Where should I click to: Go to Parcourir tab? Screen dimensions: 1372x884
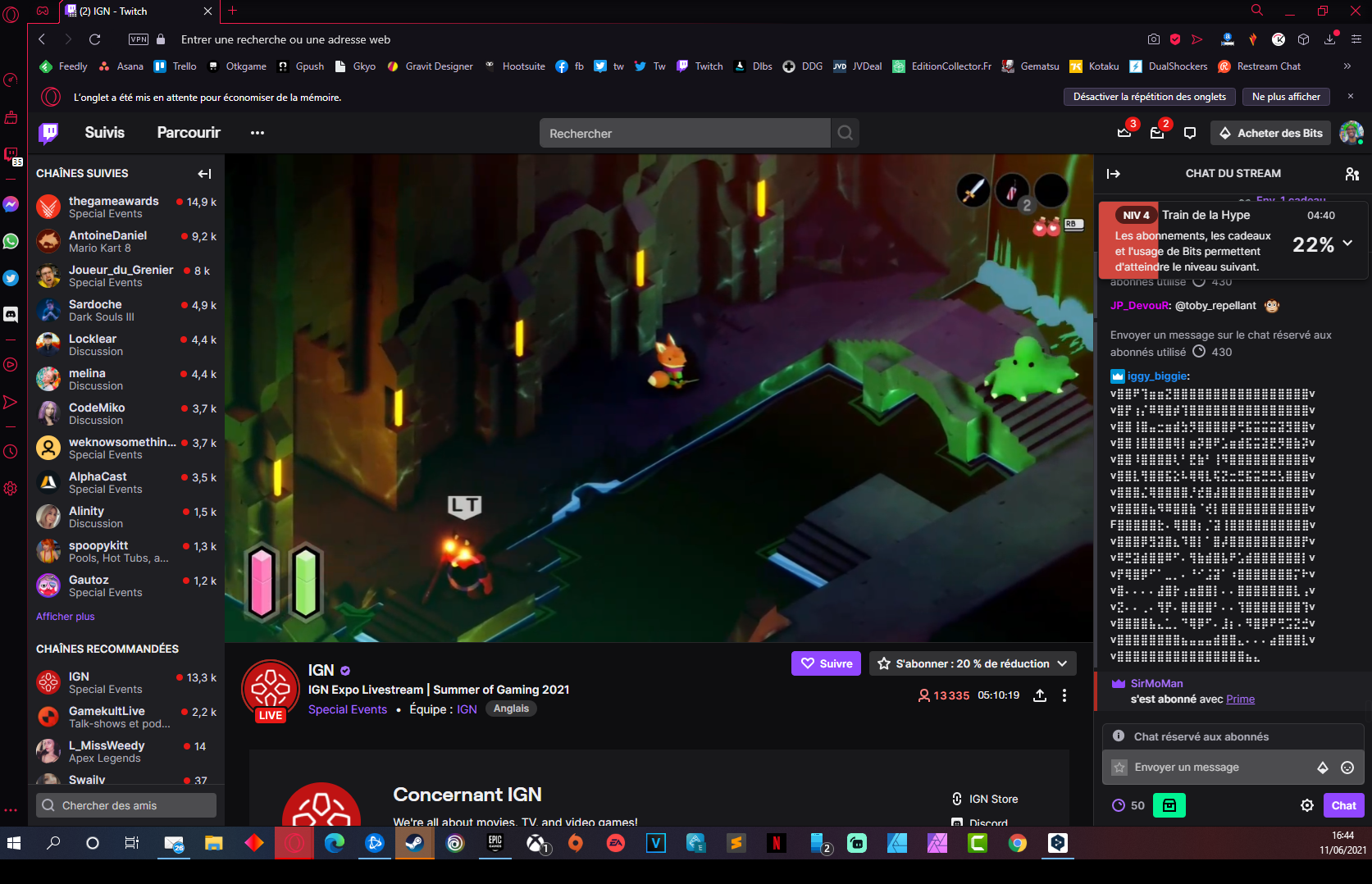[189, 133]
